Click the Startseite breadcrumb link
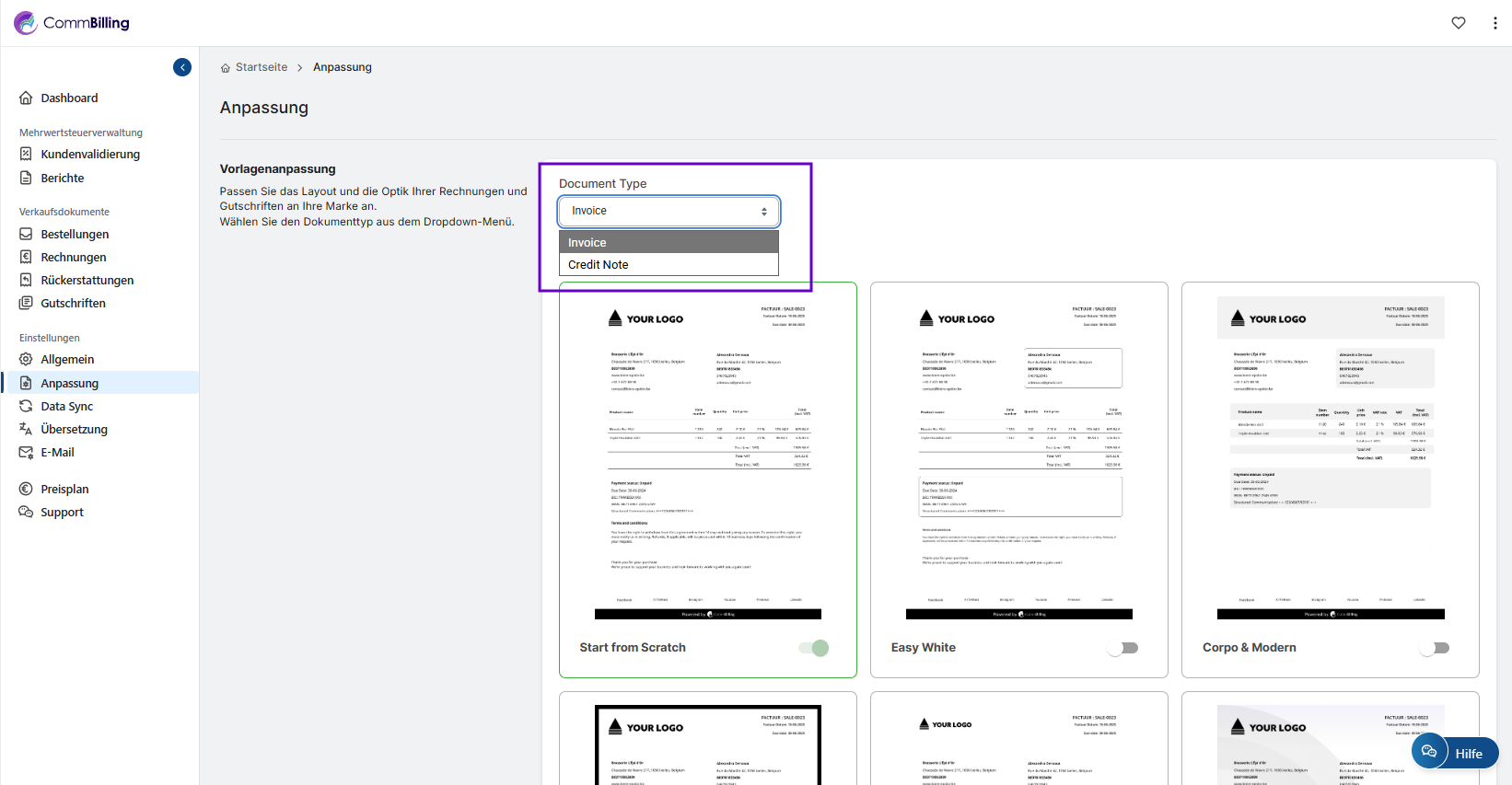The image size is (1512, 785). (x=262, y=67)
